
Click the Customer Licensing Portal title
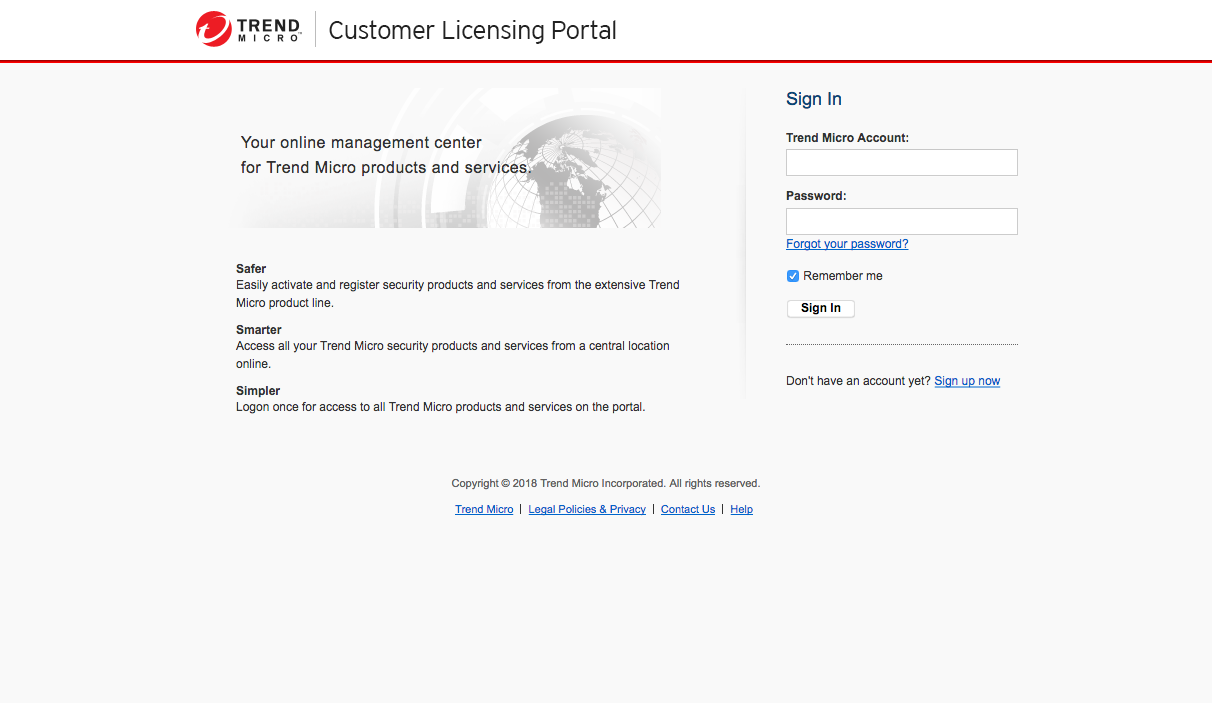click(x=472, y=31)
